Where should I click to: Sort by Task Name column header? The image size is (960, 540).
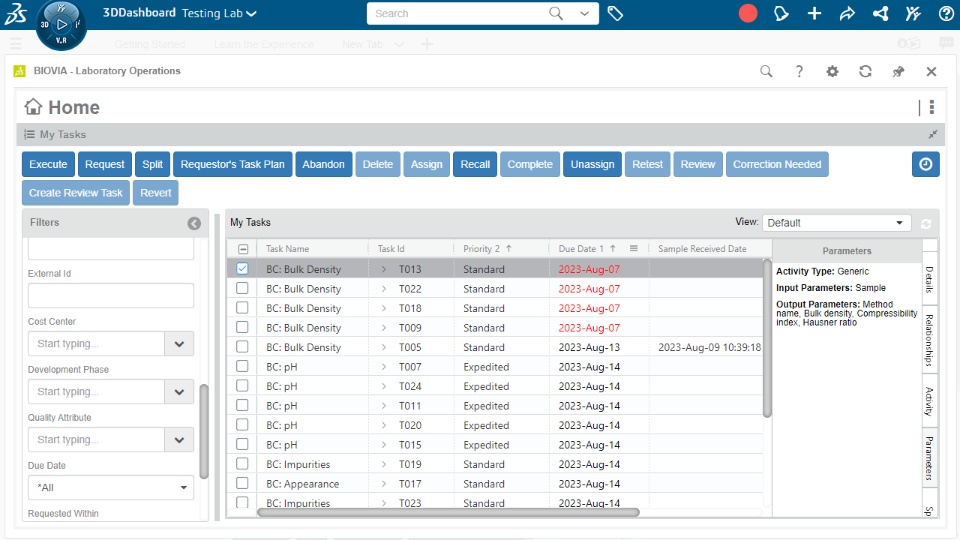[x=287, y=249]
